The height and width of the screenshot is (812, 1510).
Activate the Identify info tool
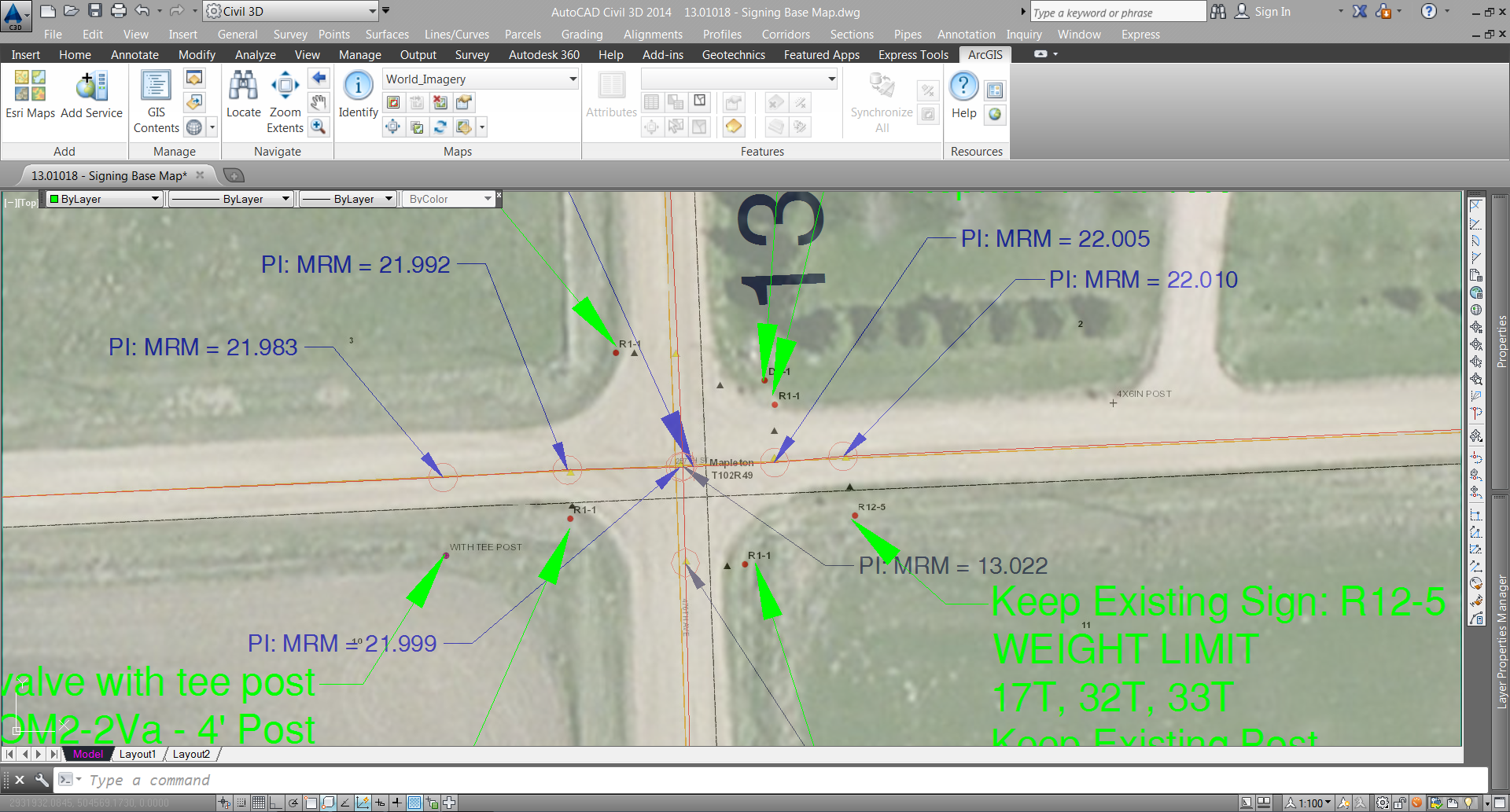[x=358, y=94]
